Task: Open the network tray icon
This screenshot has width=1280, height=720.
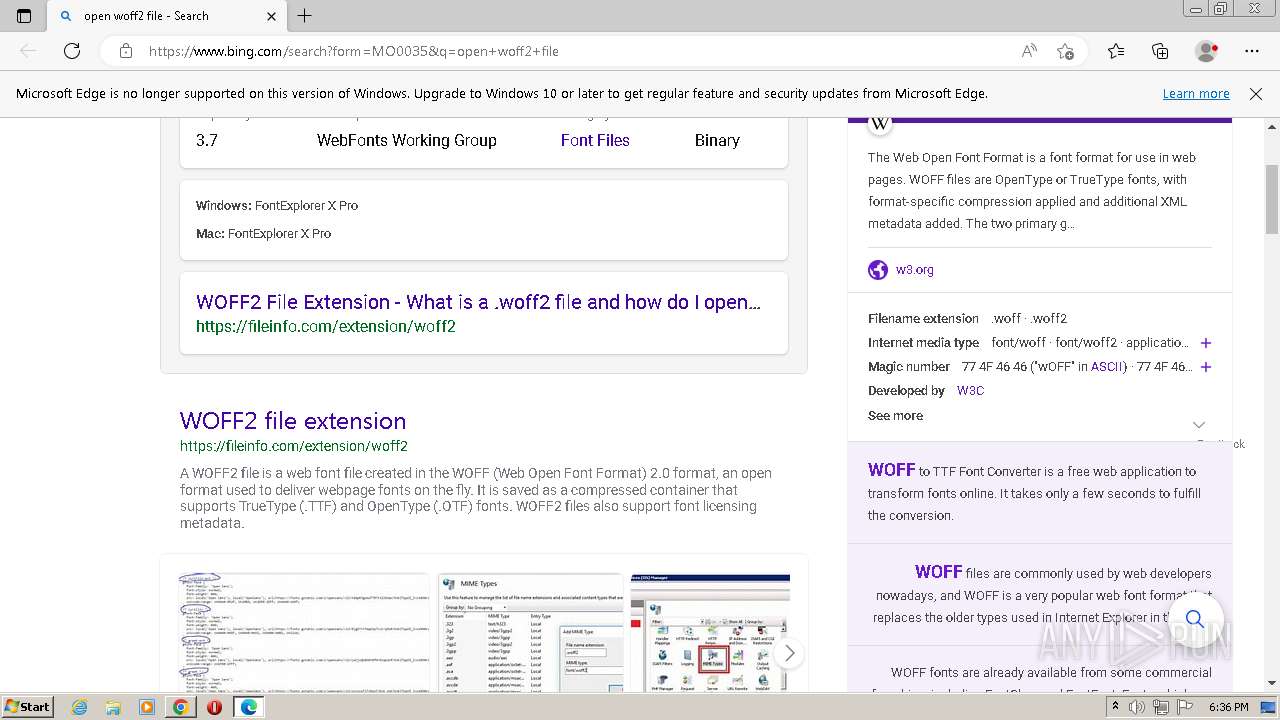Action: (1160, 707)
